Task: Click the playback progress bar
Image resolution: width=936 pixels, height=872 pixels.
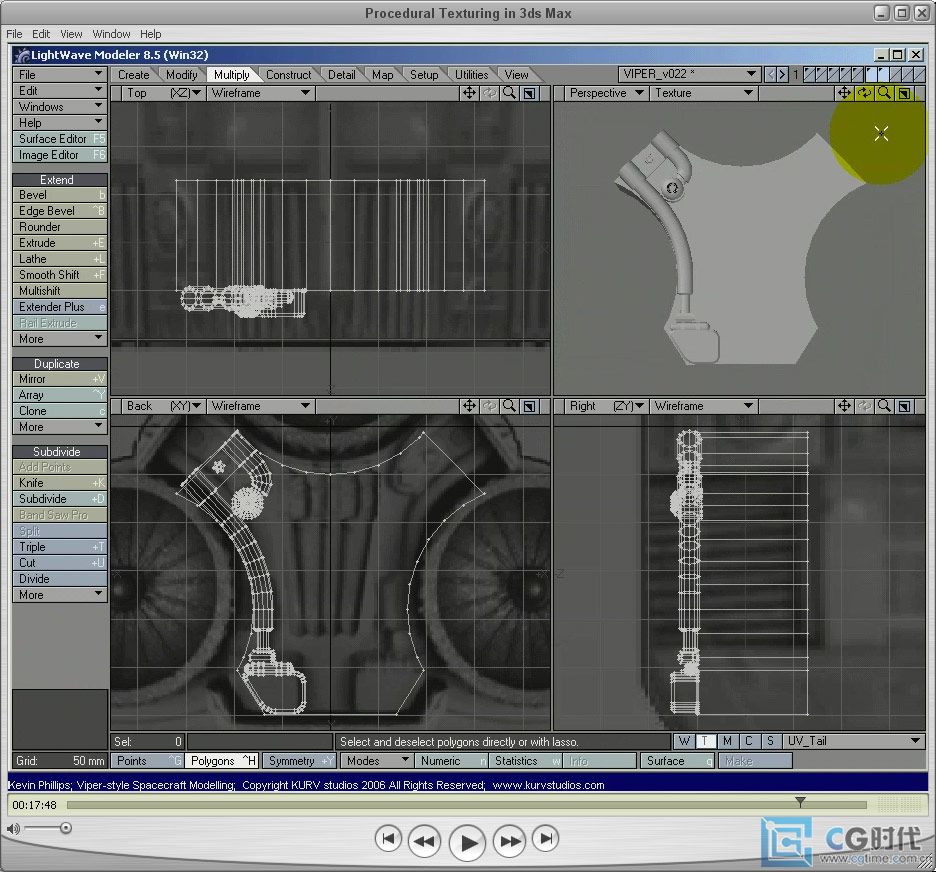Action: coord(467,805)
